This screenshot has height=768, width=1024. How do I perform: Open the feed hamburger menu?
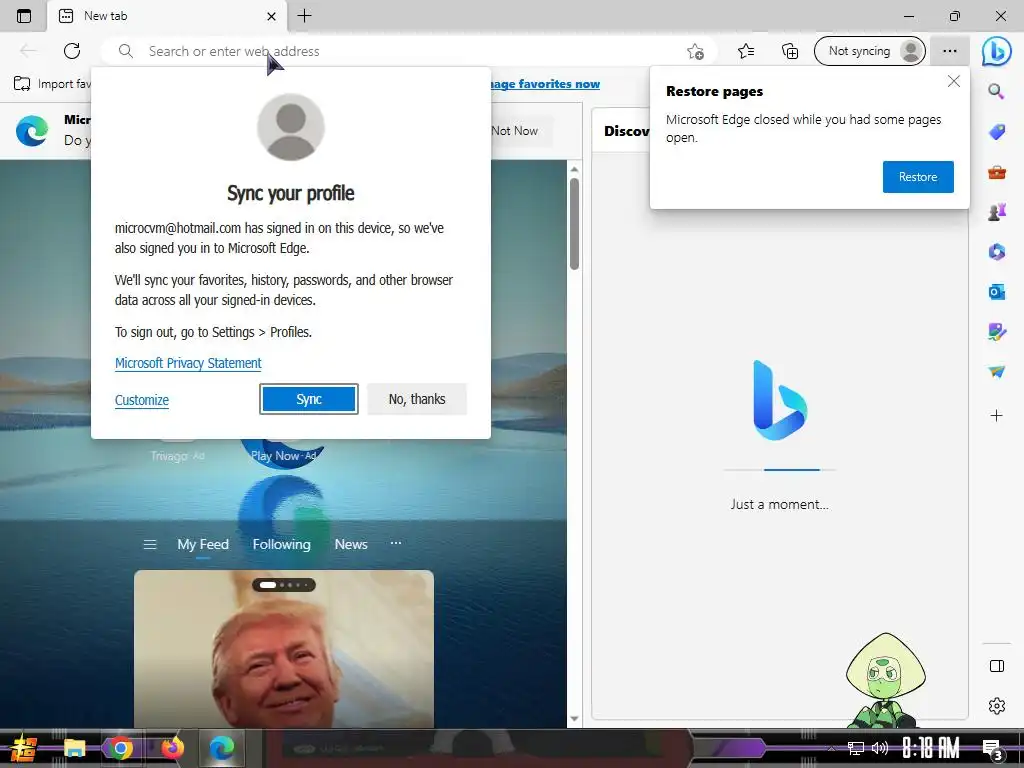point(150,545)
